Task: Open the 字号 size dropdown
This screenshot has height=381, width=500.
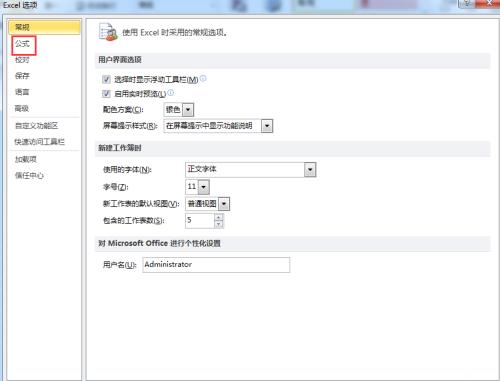Action: 204,187
